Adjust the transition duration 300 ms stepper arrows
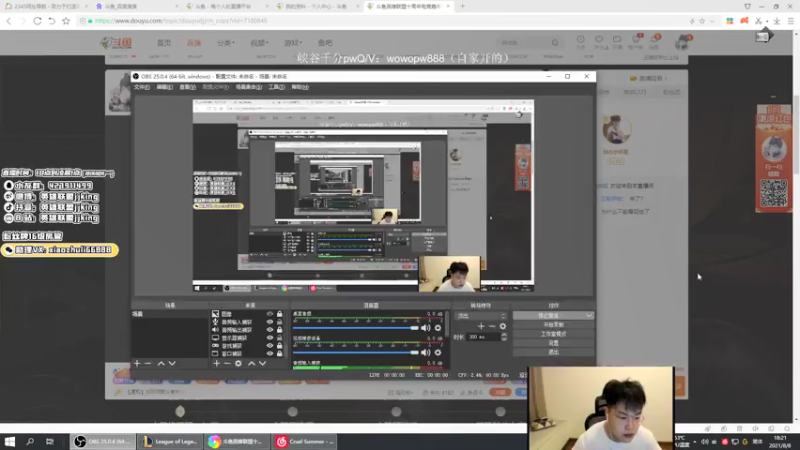Viewport: 800px width, 450px height. coord(504,337)
